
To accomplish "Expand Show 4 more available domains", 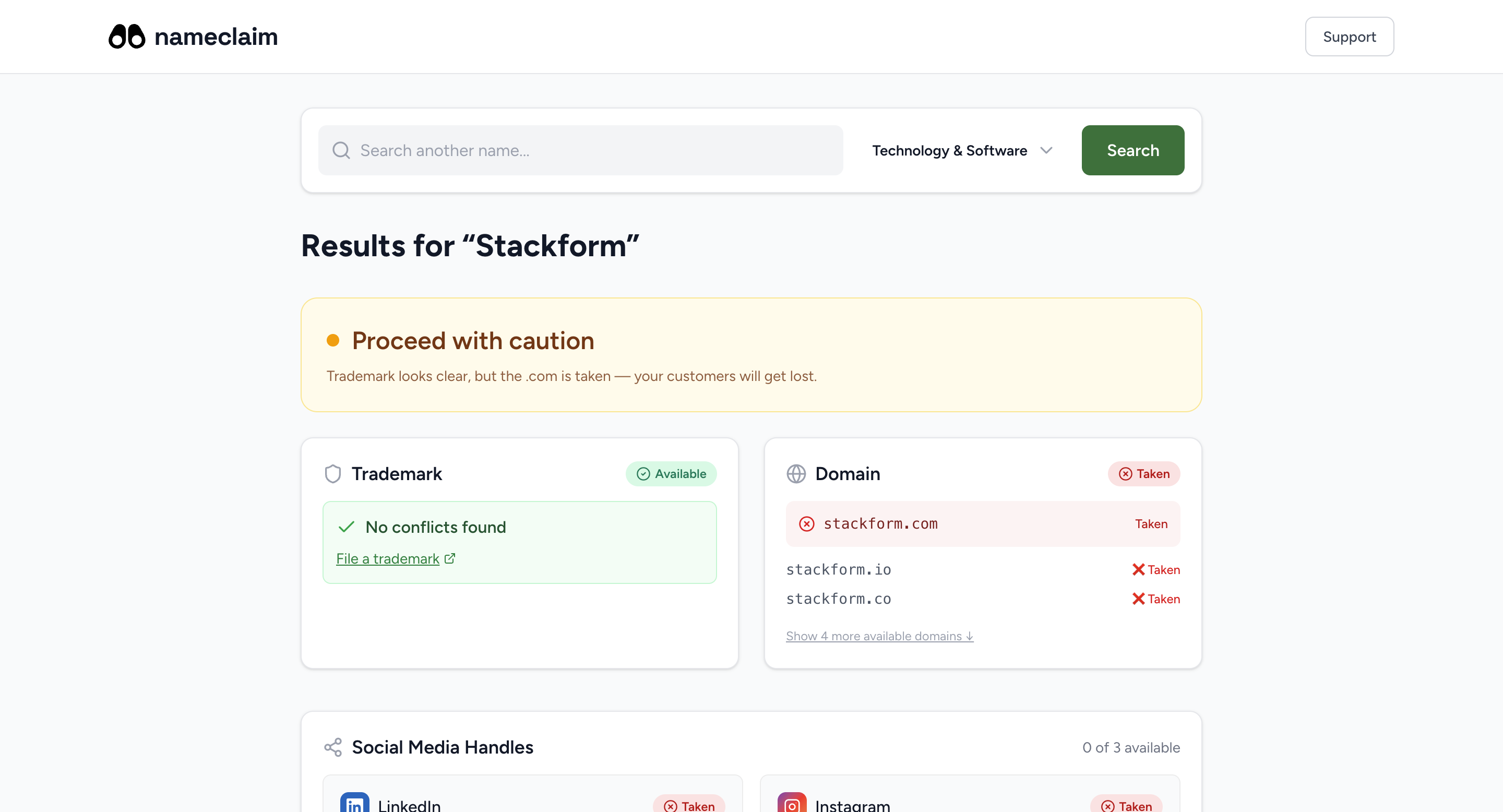I will pos(879,636).
